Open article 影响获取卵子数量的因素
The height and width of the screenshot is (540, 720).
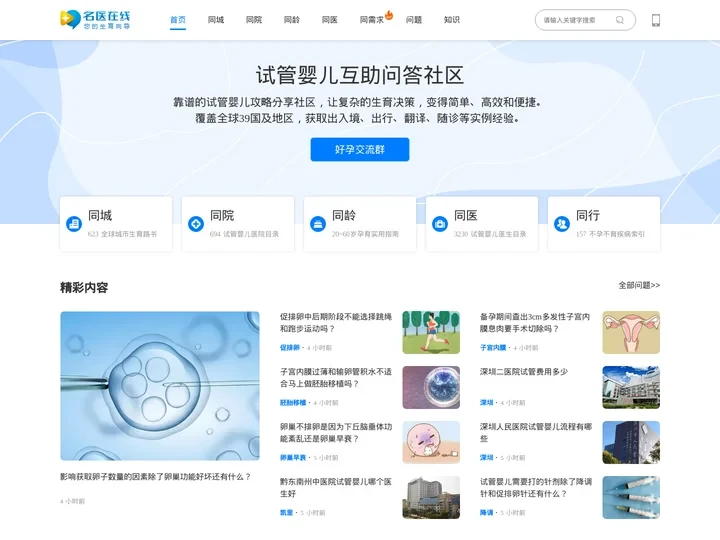[156, 477]
